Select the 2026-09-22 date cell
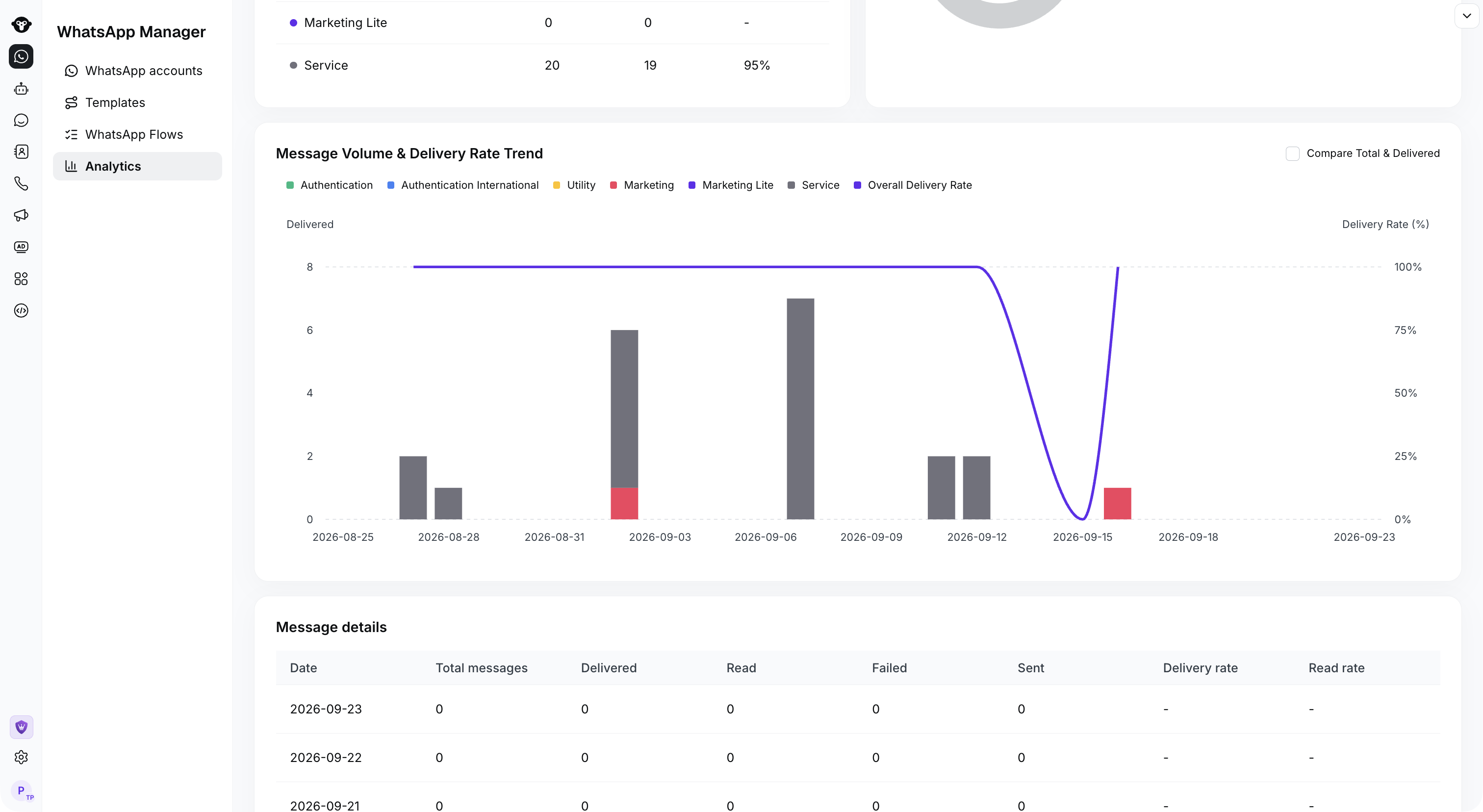 pyautogui.click(x=326, y=758)
